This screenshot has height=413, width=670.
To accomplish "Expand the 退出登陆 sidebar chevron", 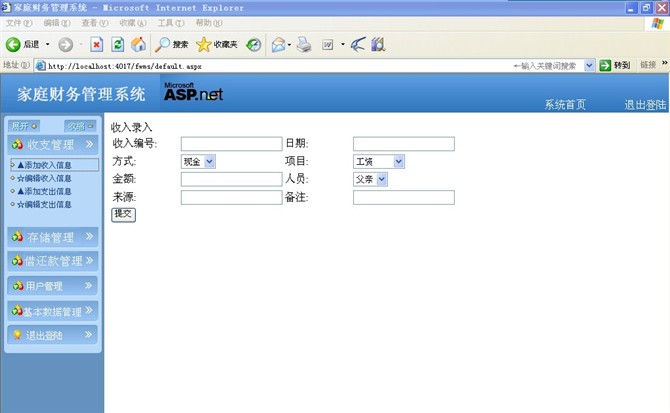I will [88, 334].
